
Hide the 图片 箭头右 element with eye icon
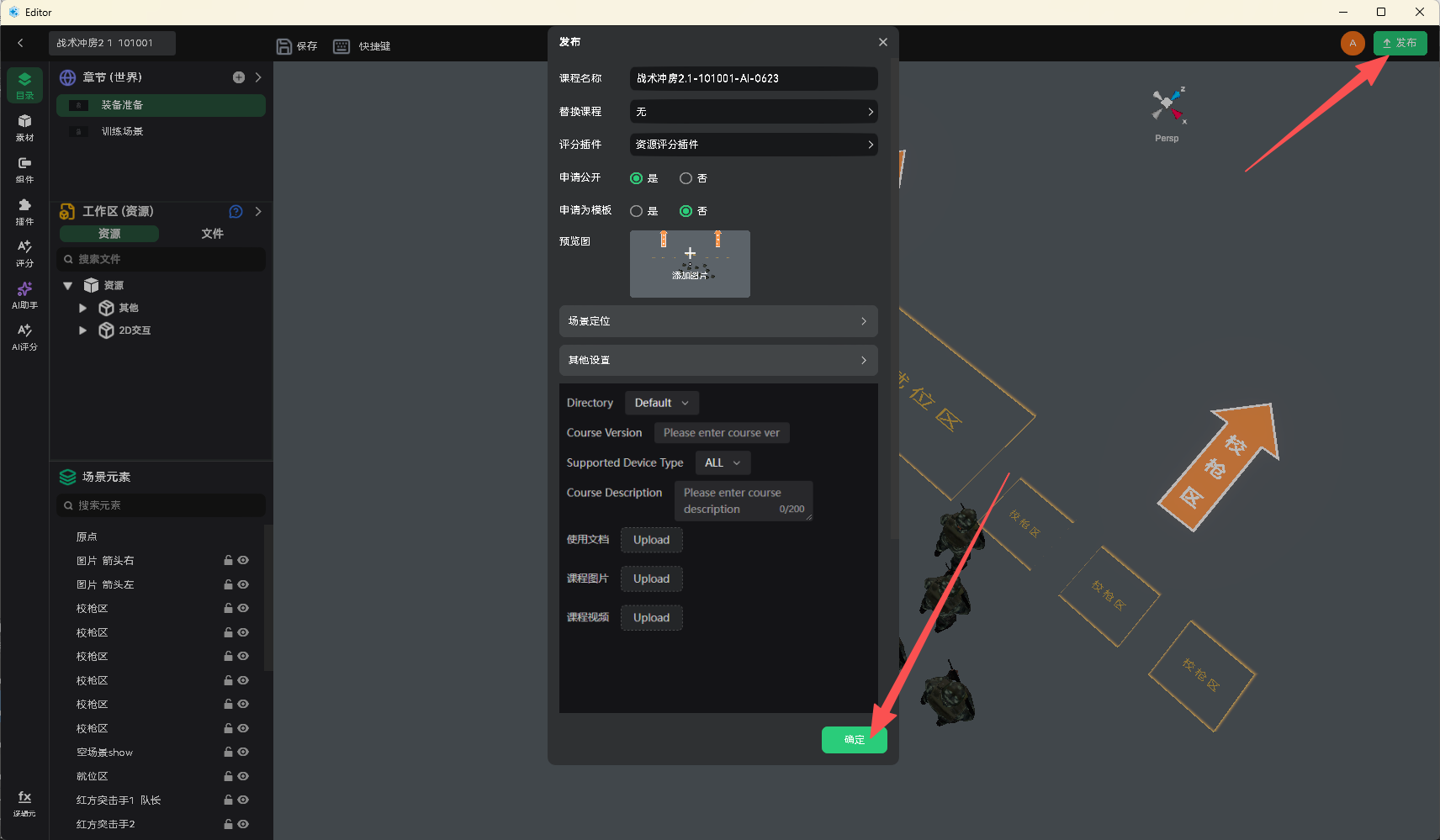[243, 560]
